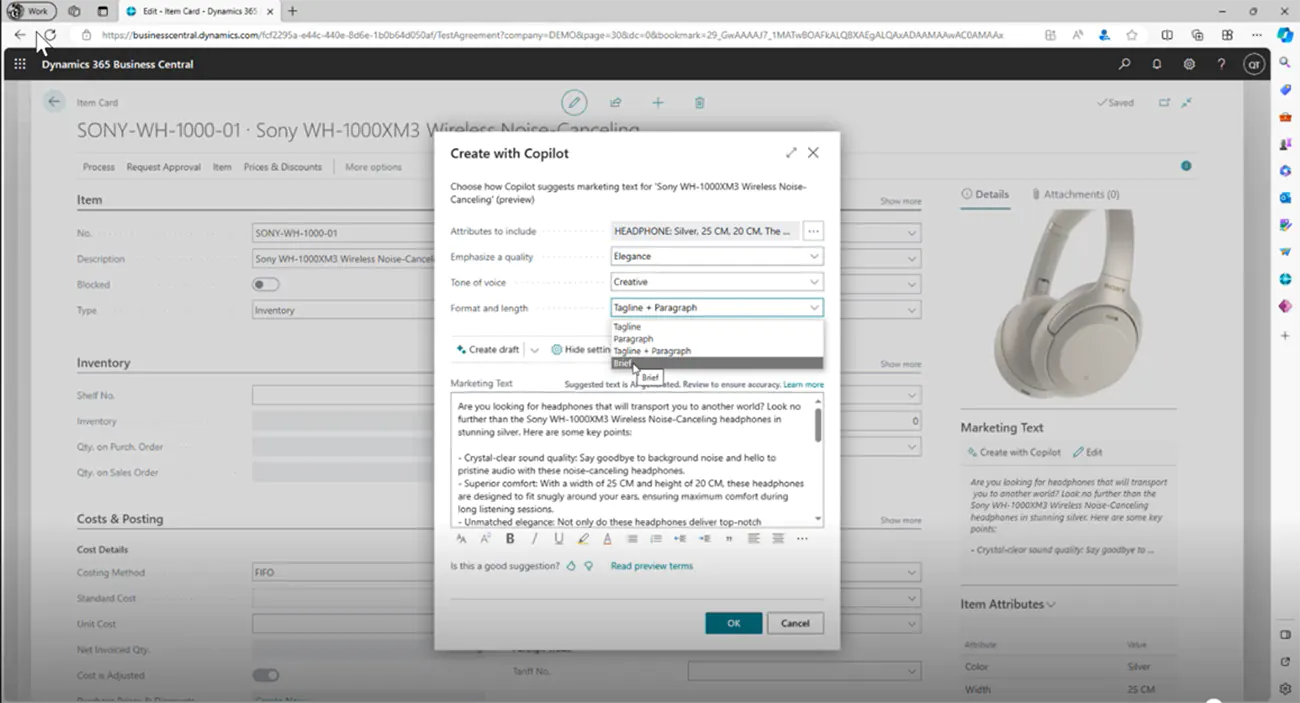Open the Dynamics 365 app launcher grid

[20, 64]
